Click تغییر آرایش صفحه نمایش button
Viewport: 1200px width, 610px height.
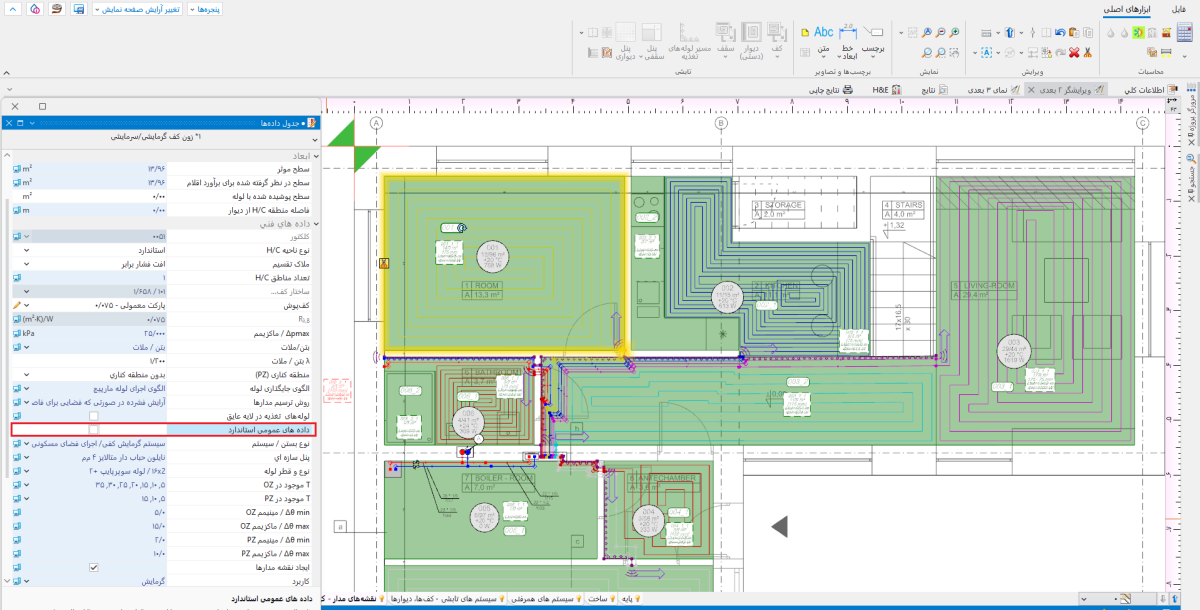point(139,9)
